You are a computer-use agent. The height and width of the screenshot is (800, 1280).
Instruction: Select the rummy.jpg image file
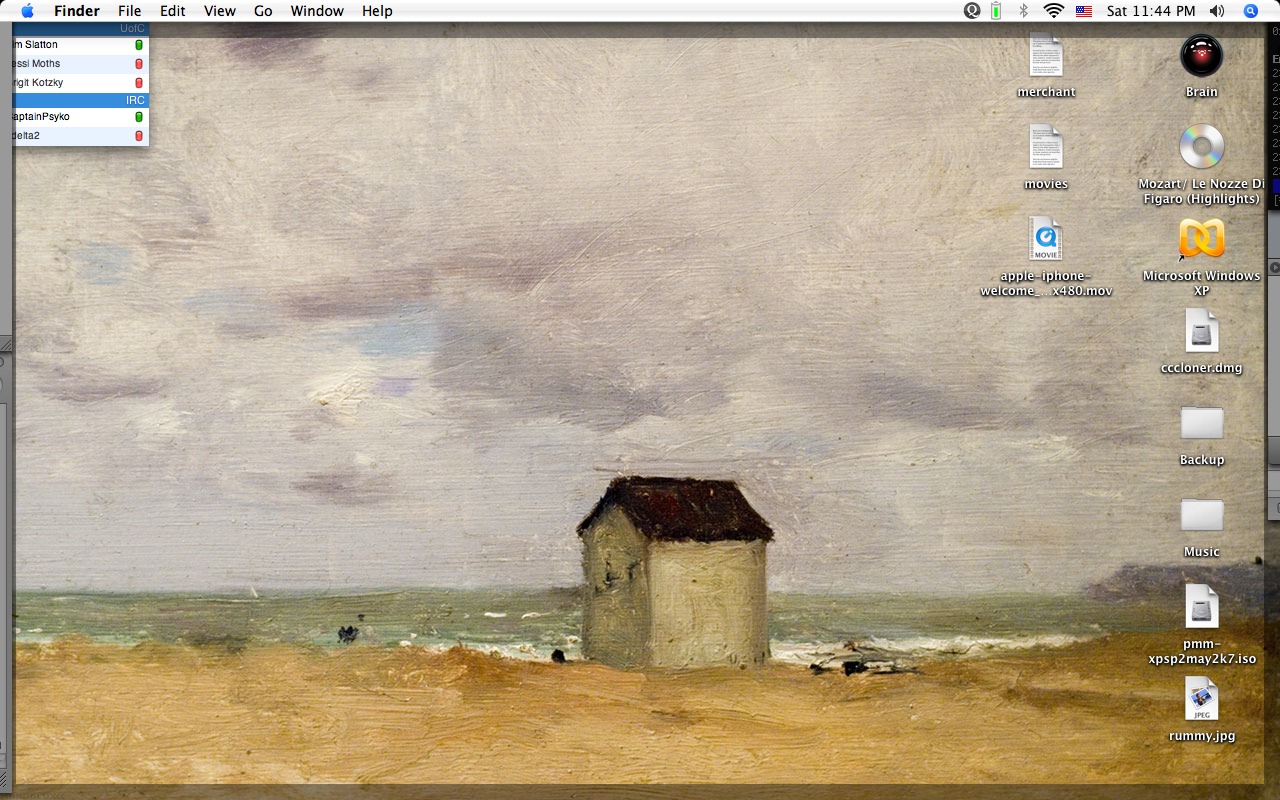(1201, 699)
